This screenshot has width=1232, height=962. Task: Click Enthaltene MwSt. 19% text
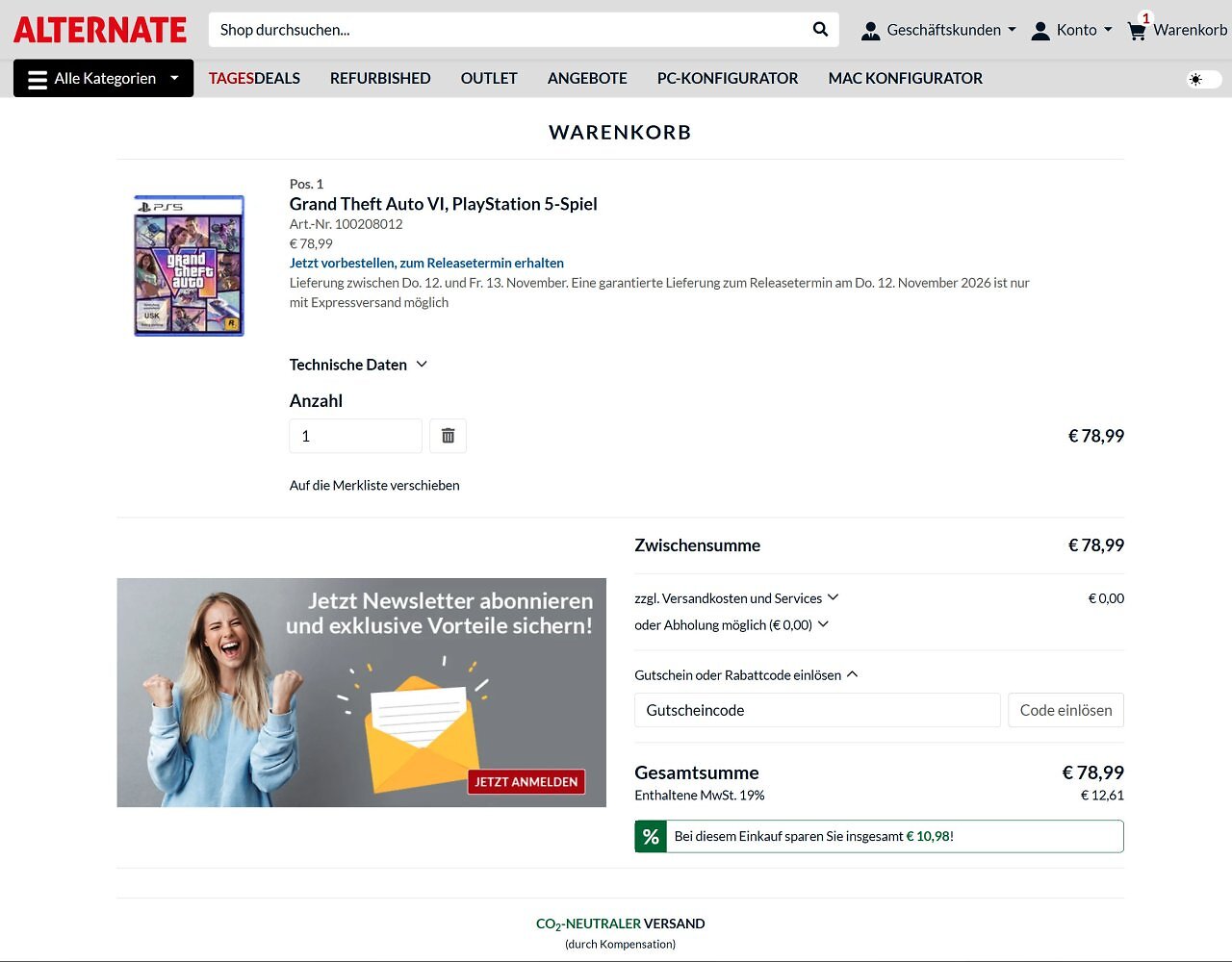(x=700, y=796)
